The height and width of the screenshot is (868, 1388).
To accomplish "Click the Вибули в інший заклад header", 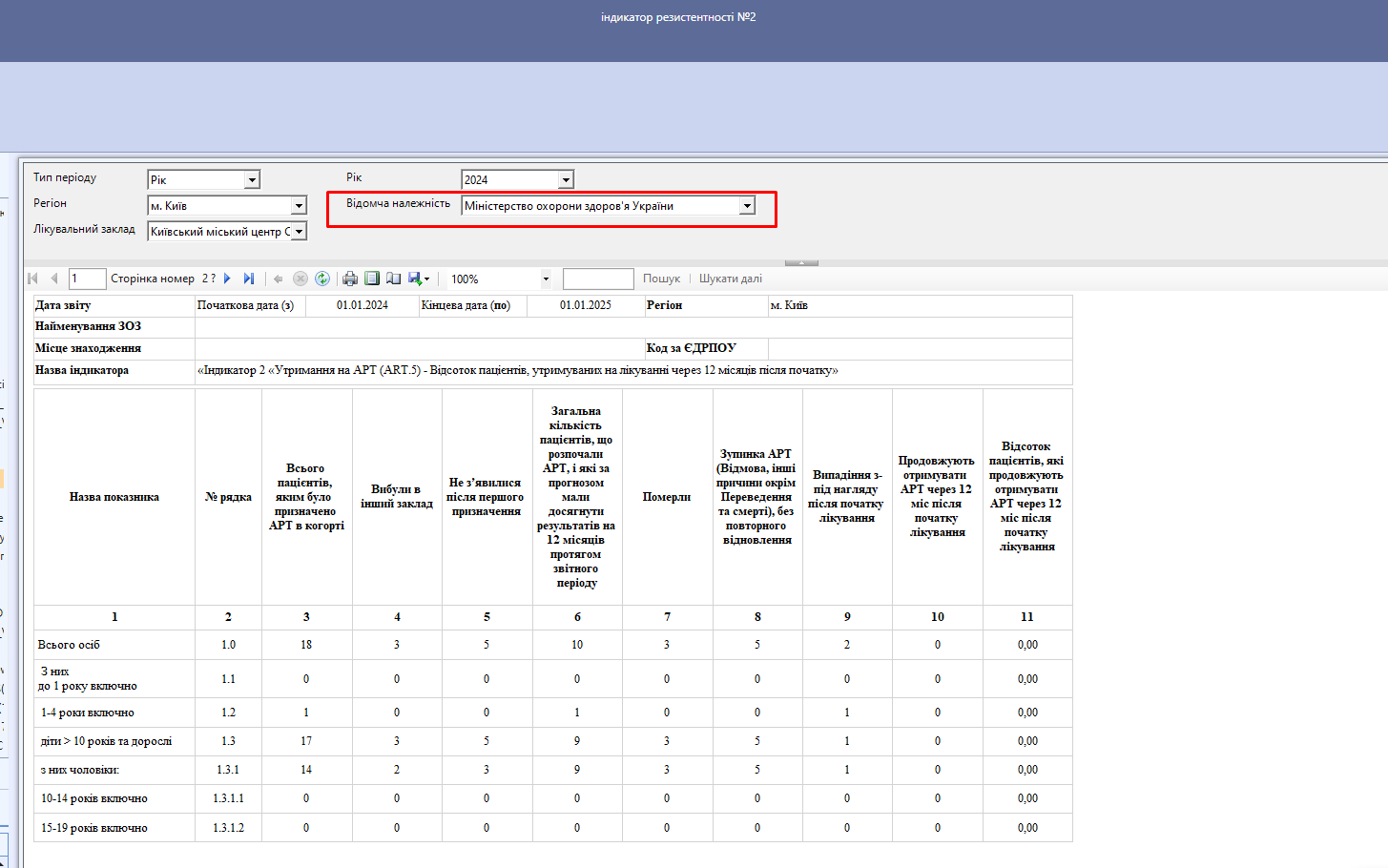I will (x=397, y=497).
